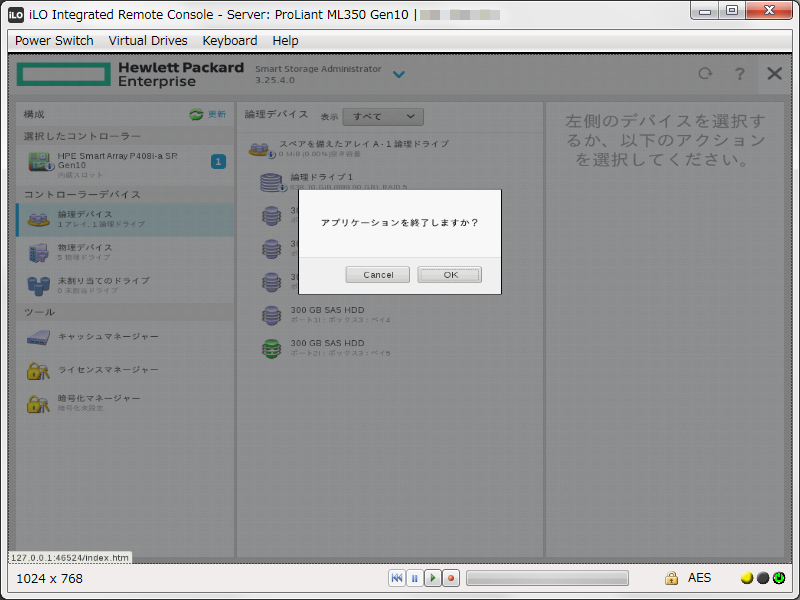This screenshot has width=800, height=600.
Task: Open the Virtual Drives menu
Action: coord(147,40)
